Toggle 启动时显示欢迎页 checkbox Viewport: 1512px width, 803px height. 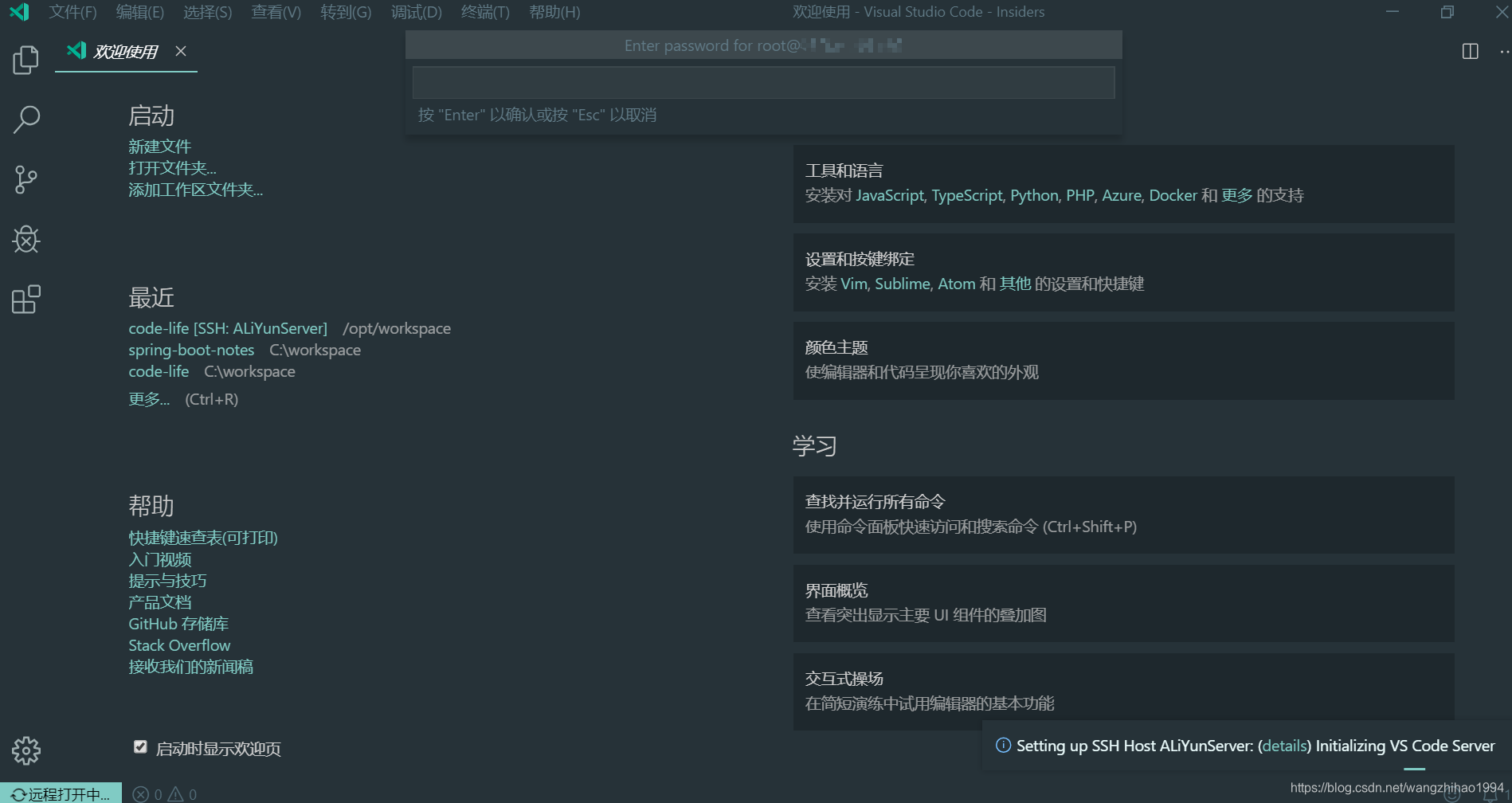pos(140,746)
